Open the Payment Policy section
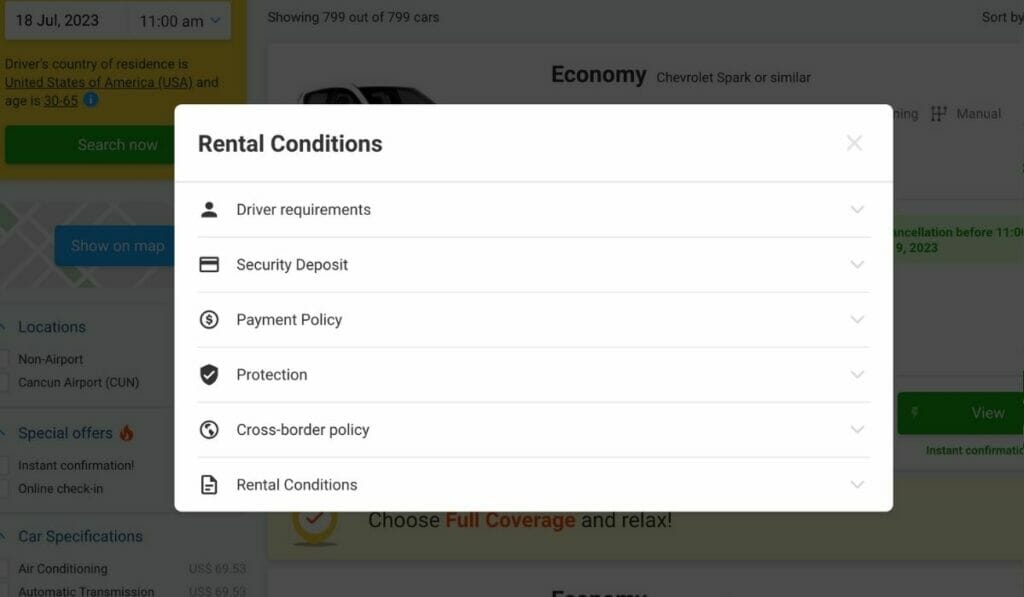Screen dimensions: 1024x597 click(289, 320)
